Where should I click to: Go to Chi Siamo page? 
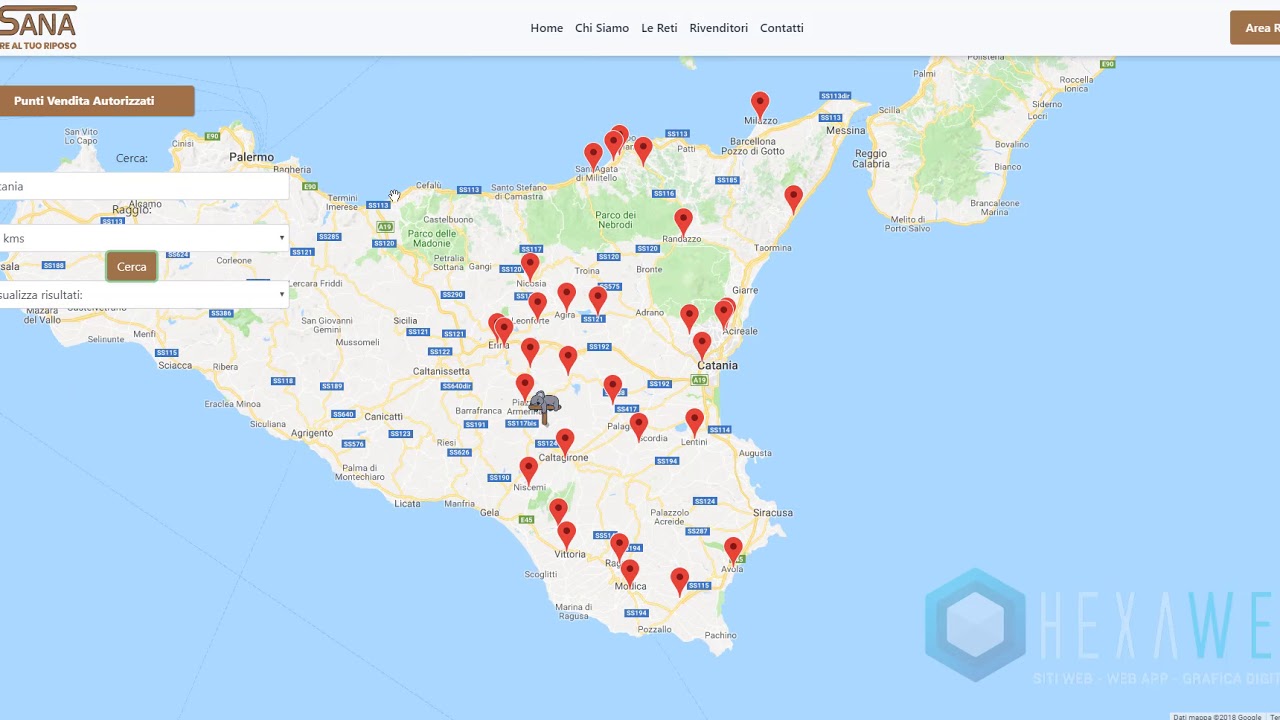(602, 28)
